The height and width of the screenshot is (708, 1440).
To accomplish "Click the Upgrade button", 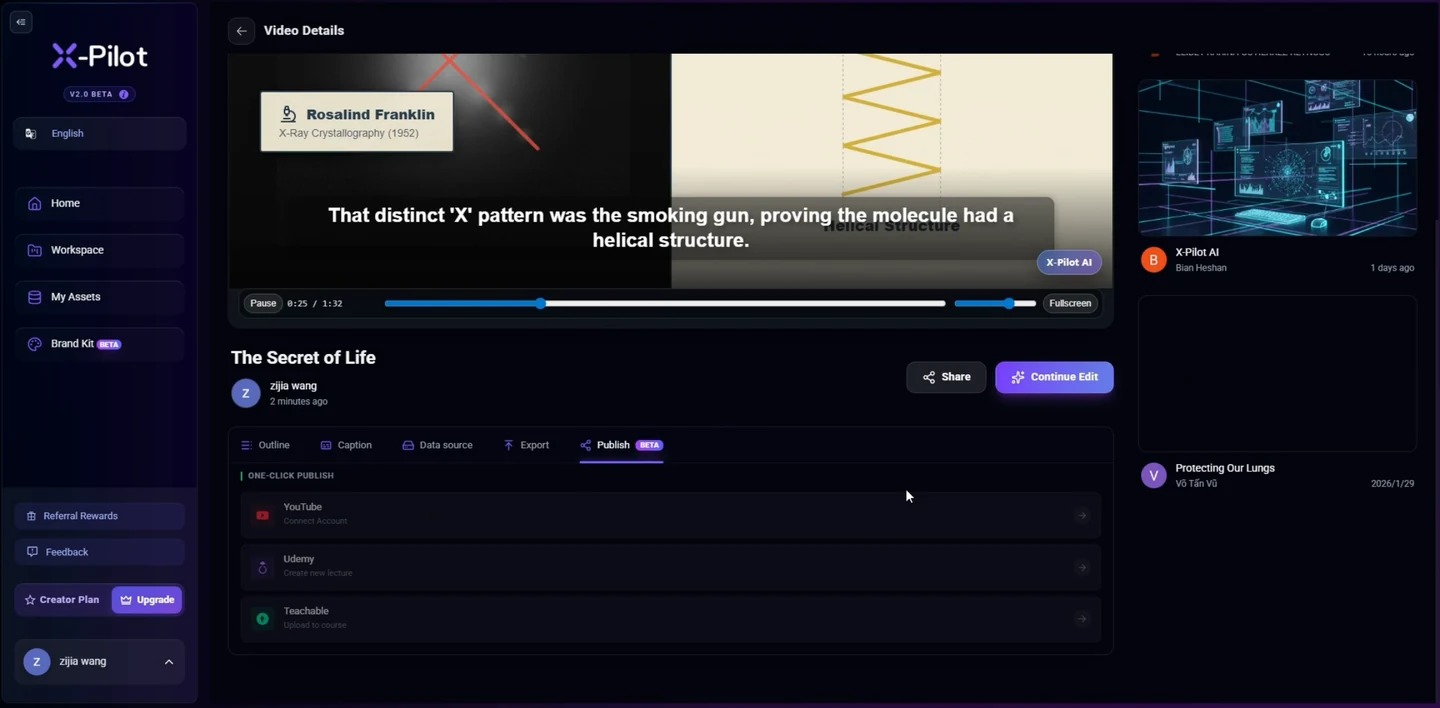I will pos(147,600).
